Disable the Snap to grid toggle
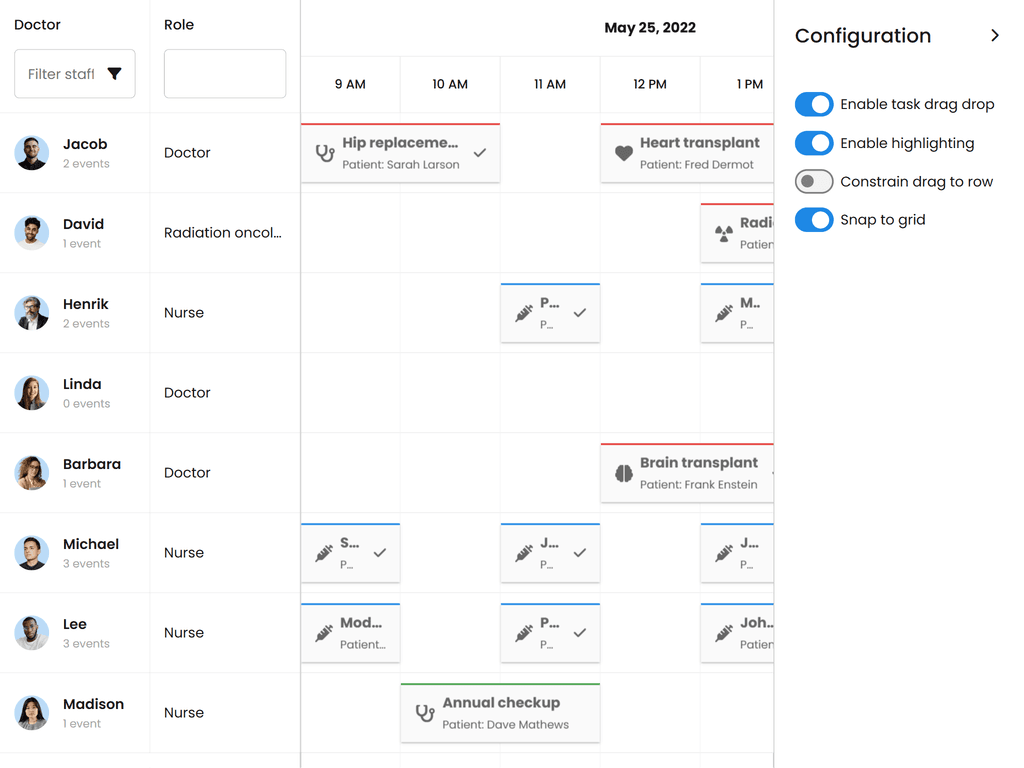The height and width of the screenshot is (768, 1024). [x=814, y=220]
